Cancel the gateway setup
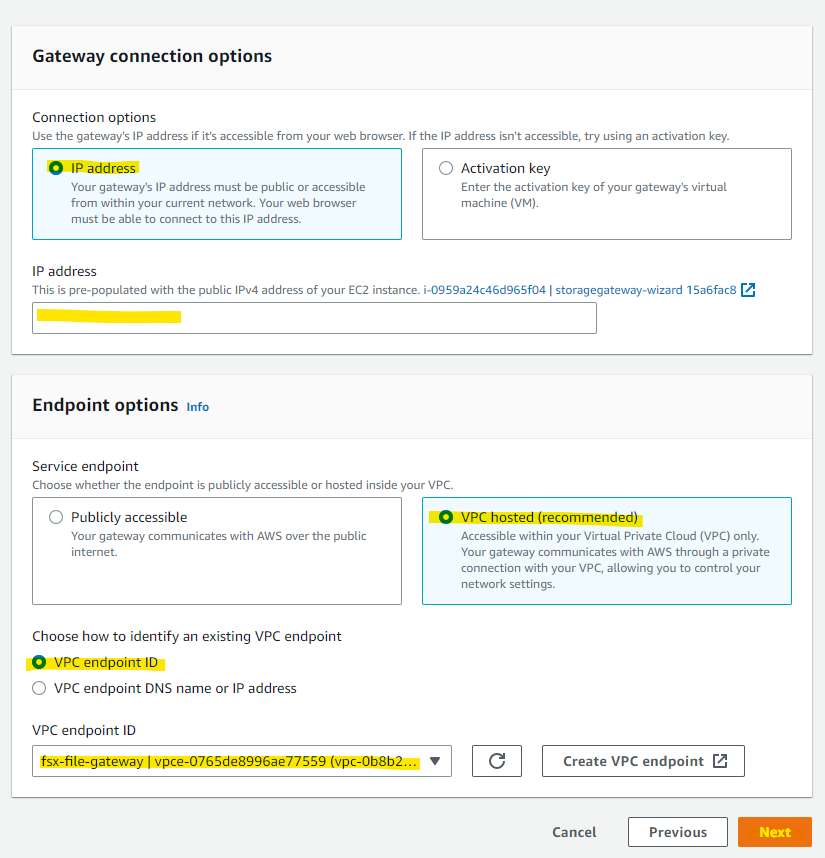Viewport: 825px width, 858px height. (574, 832)
